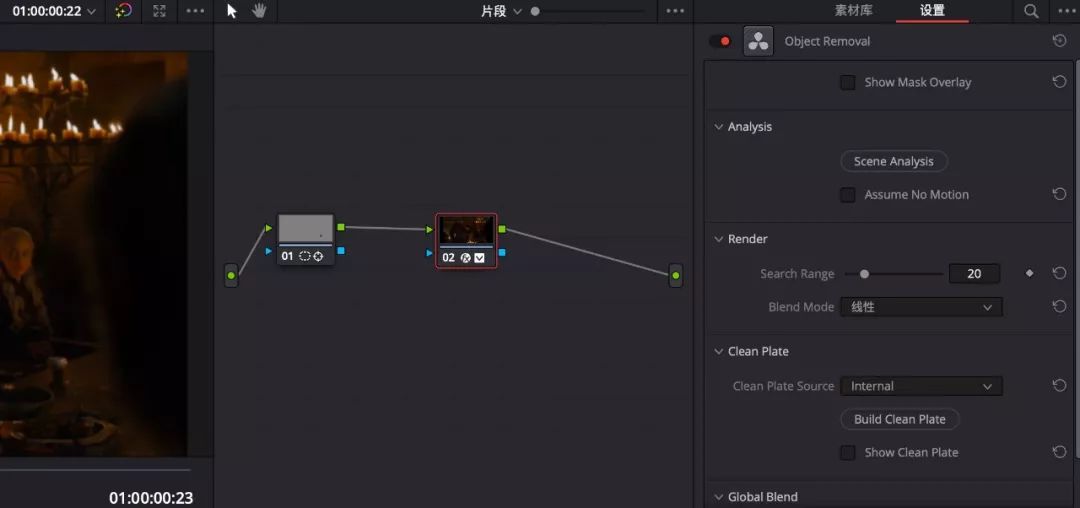Toggle the Object Removal effect enable switch
This screenshot has height=508, width=1080.
pyautogui.click(x=720, y=41)
